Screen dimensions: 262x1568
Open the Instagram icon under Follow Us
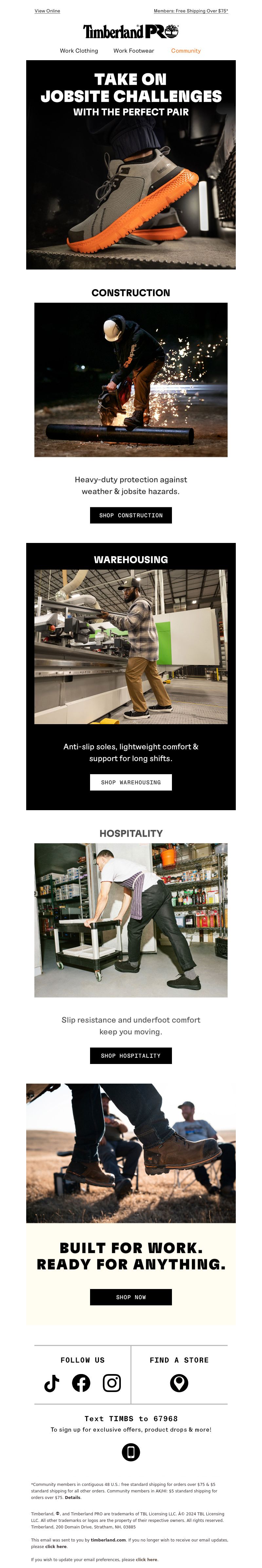pos(111,1383)
